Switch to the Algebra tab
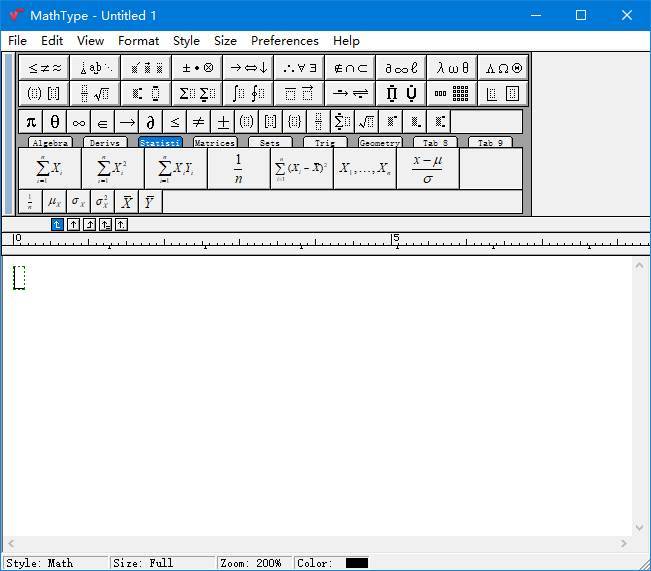The height and width of the screenshot is (571, 651). [50, 142]
